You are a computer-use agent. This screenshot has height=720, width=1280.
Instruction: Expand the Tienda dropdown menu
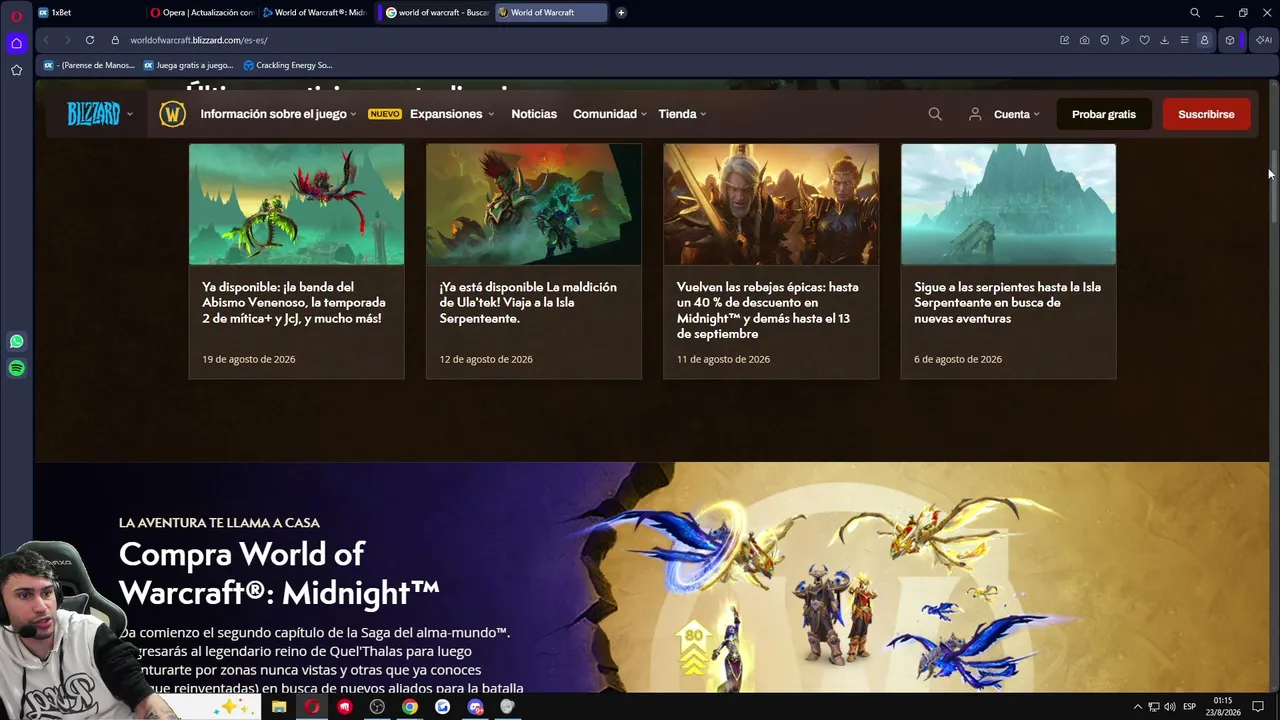[x=682, y=114]
